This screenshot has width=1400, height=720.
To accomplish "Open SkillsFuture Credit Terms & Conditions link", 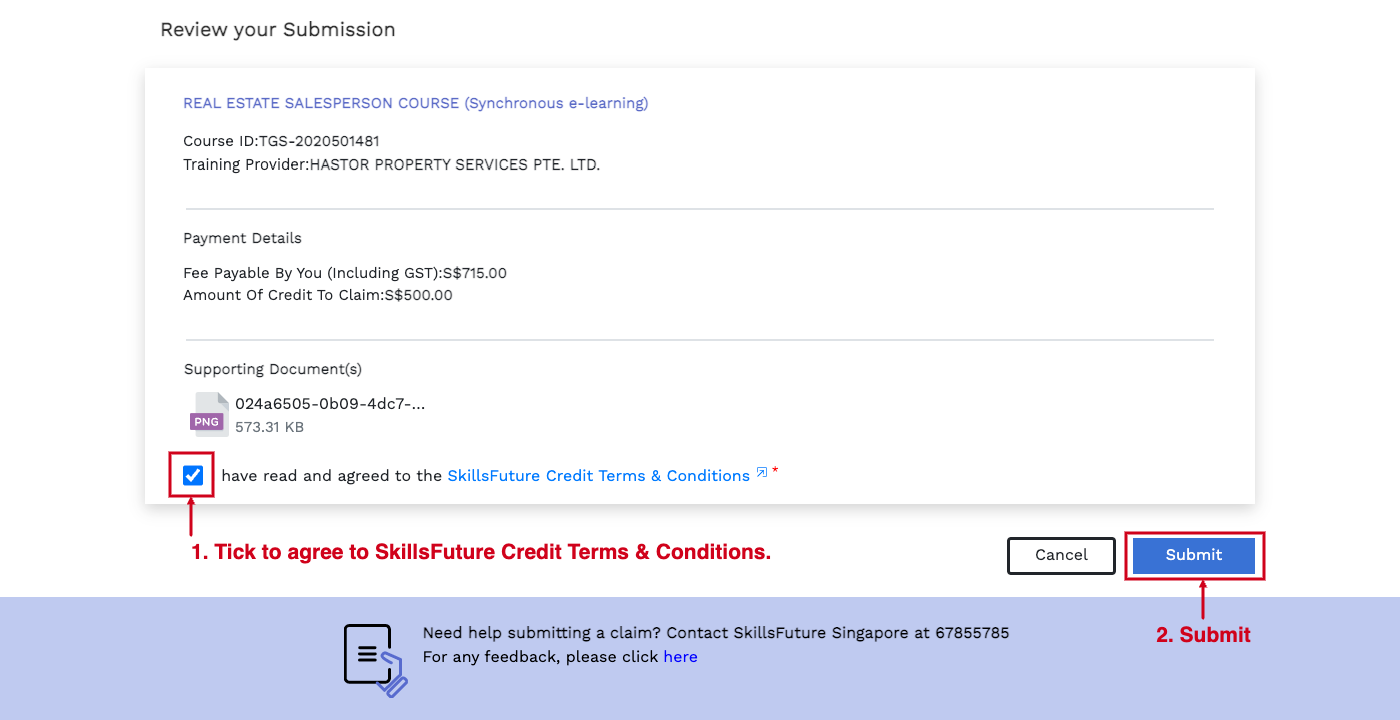I will [598, 476].
